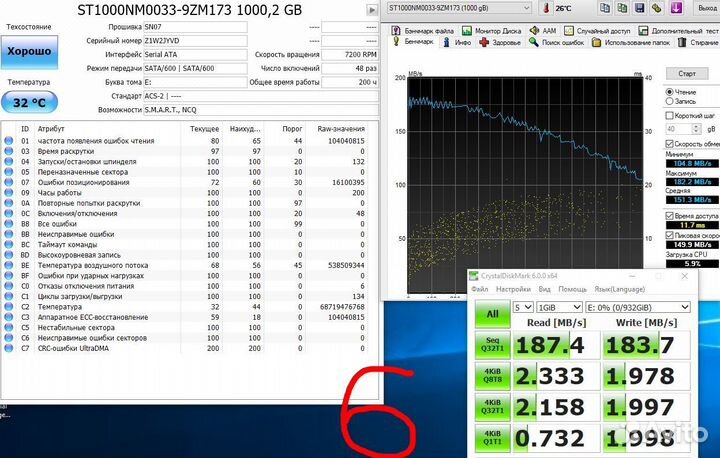Viewport: 720px width, 458px height.
Task: Click the 32 °C temperature indicator
Action: (x=29, y=102)
